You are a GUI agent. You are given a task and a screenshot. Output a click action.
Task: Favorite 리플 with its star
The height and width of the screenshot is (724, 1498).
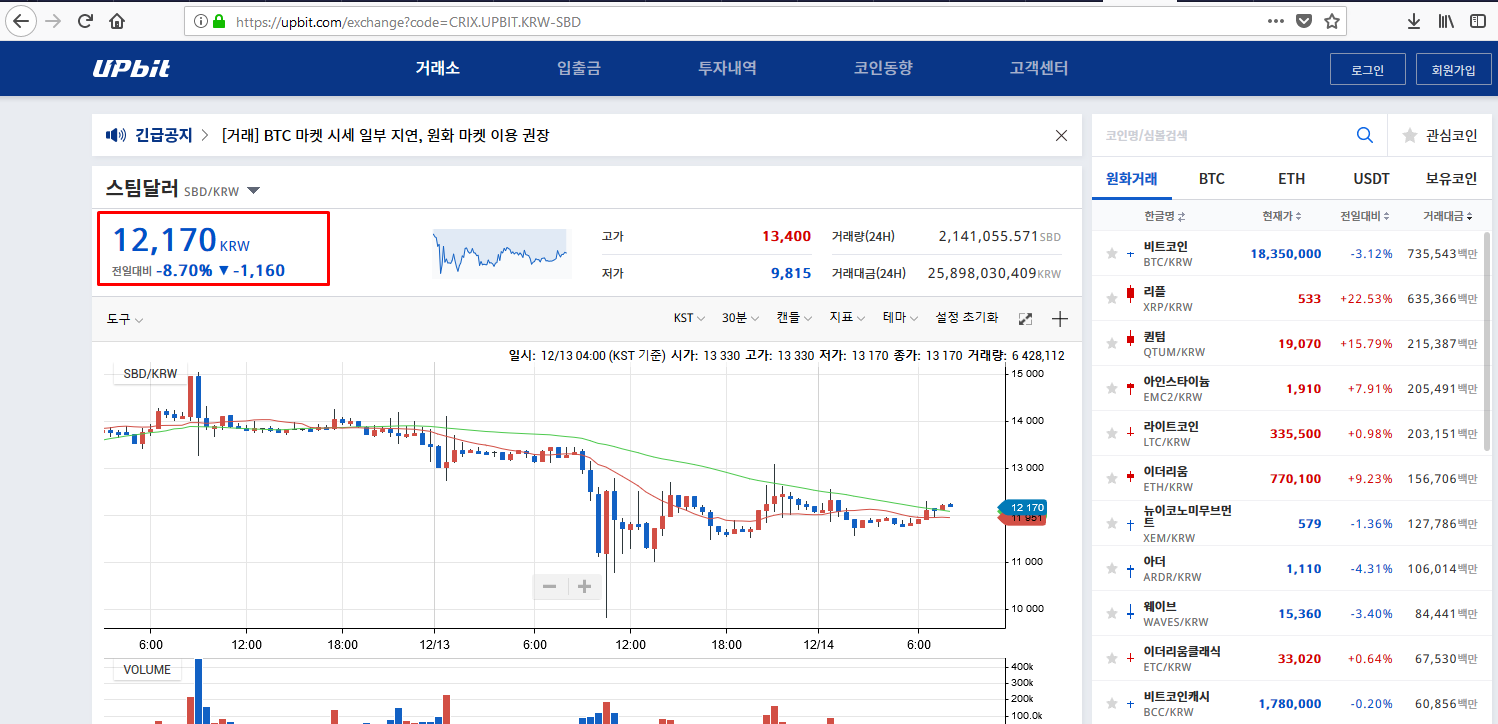[x=1112, y=299]
